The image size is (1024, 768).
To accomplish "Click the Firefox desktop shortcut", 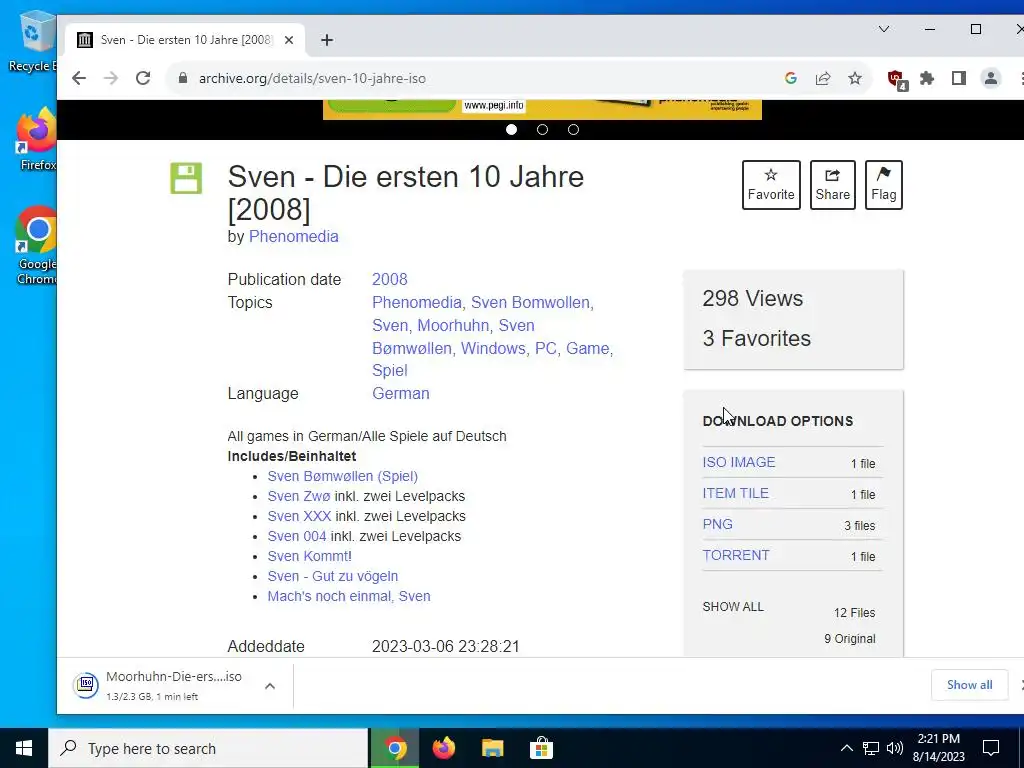I will [x=37, y=139].
